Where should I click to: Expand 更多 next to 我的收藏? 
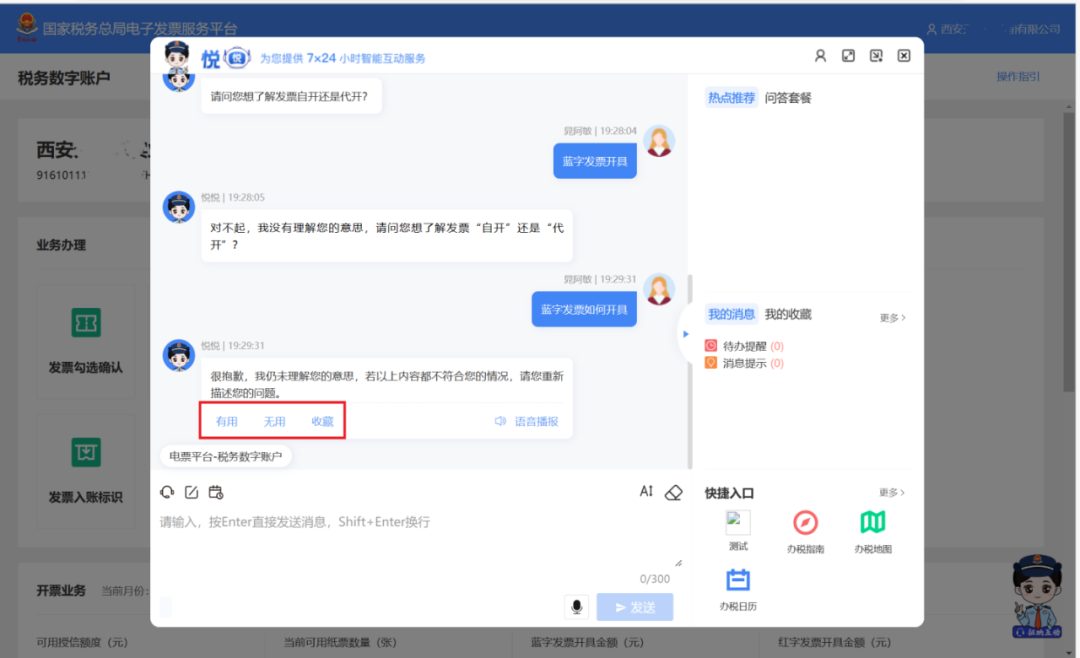(892, 318)
